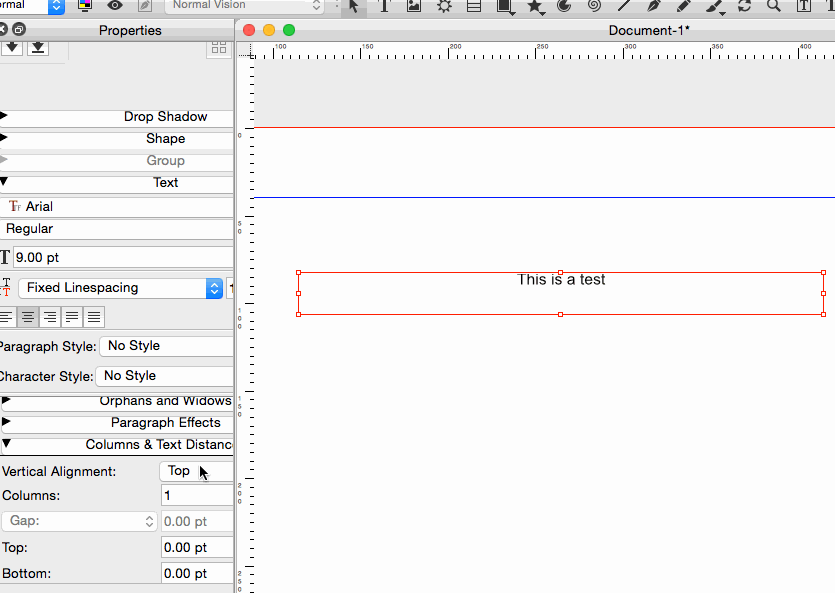Select the Table tool
This screenshot has width=835, height=593.
[x=474, y=6]
